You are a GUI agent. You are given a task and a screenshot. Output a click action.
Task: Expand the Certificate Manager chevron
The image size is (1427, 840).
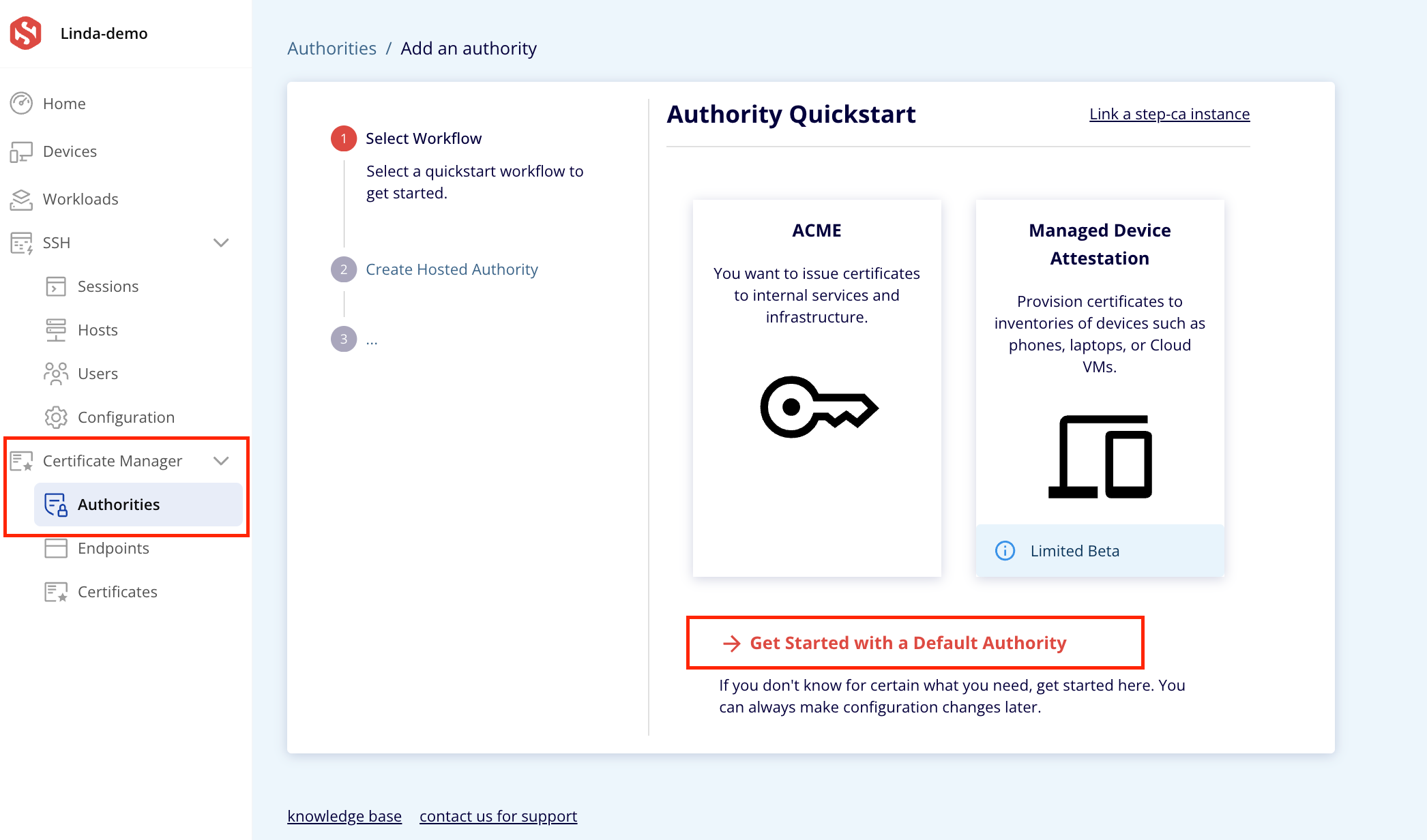(x=222, y=461)
